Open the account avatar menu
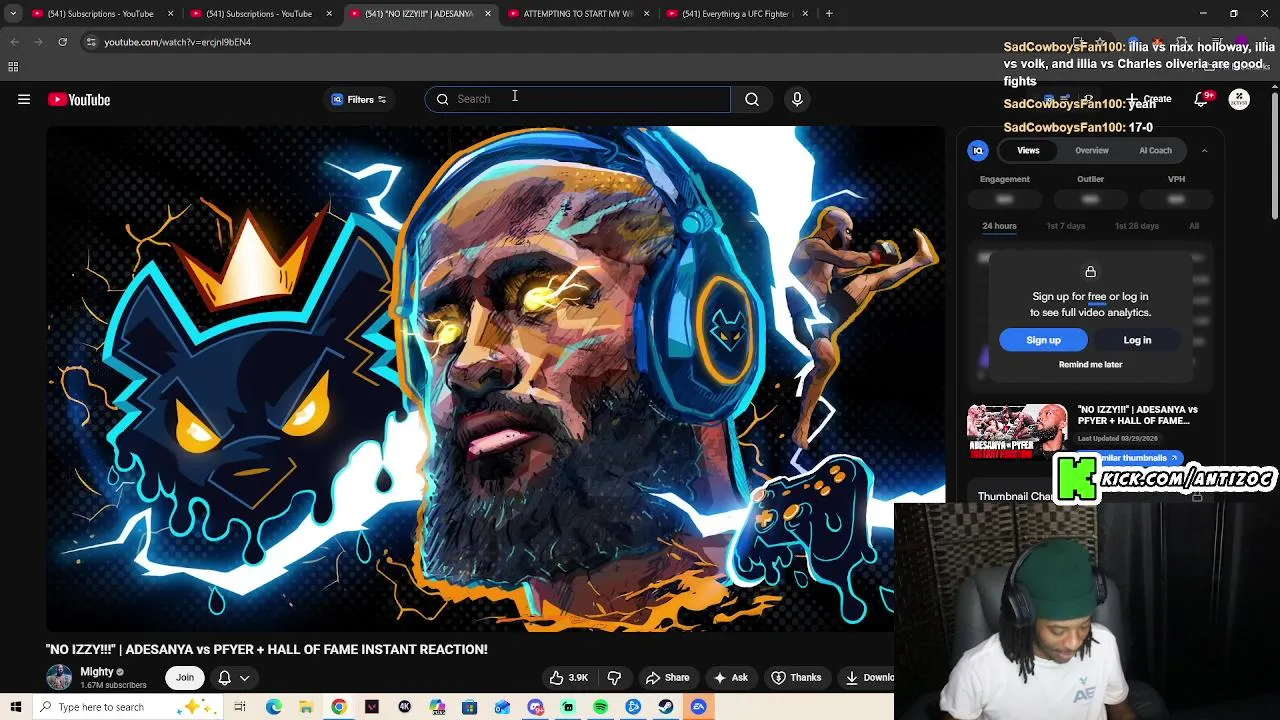 tap(1239, 99)
